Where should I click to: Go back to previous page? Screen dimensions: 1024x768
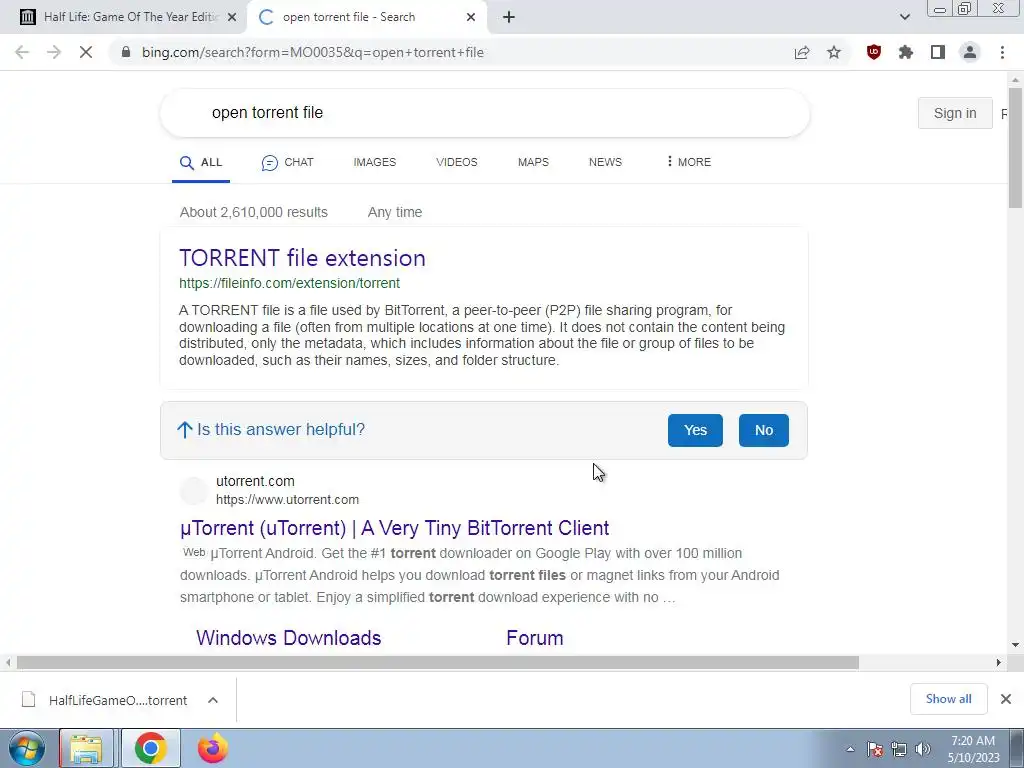(22, 52)
